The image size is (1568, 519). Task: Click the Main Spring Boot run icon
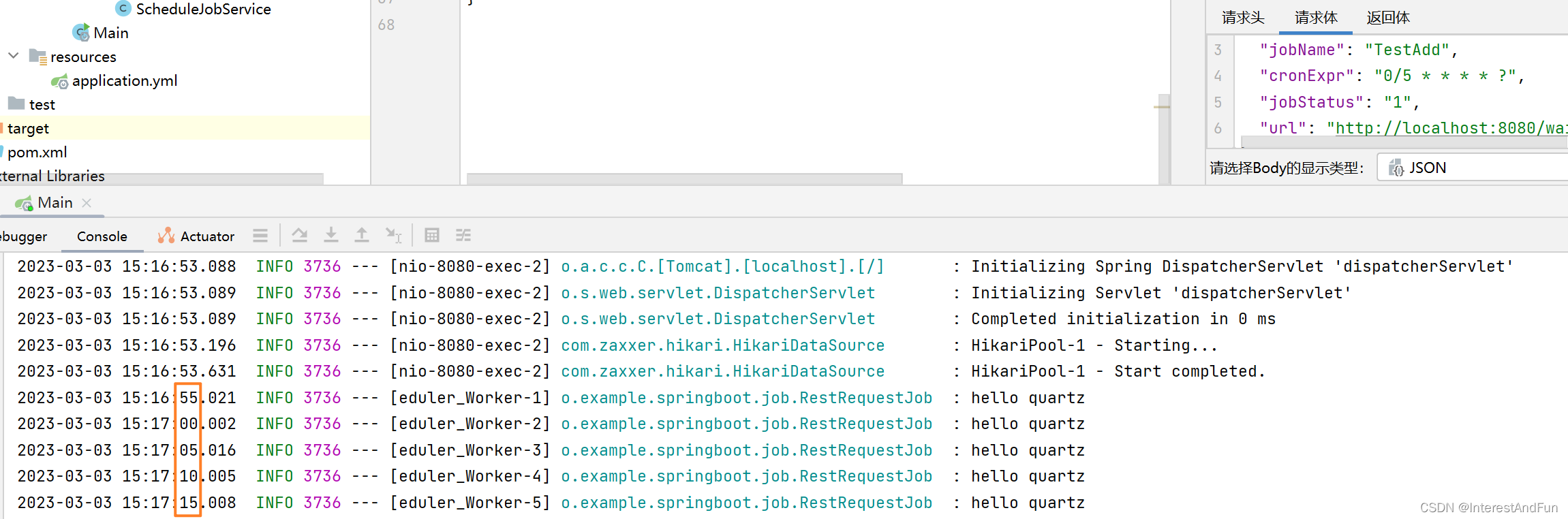24,203
